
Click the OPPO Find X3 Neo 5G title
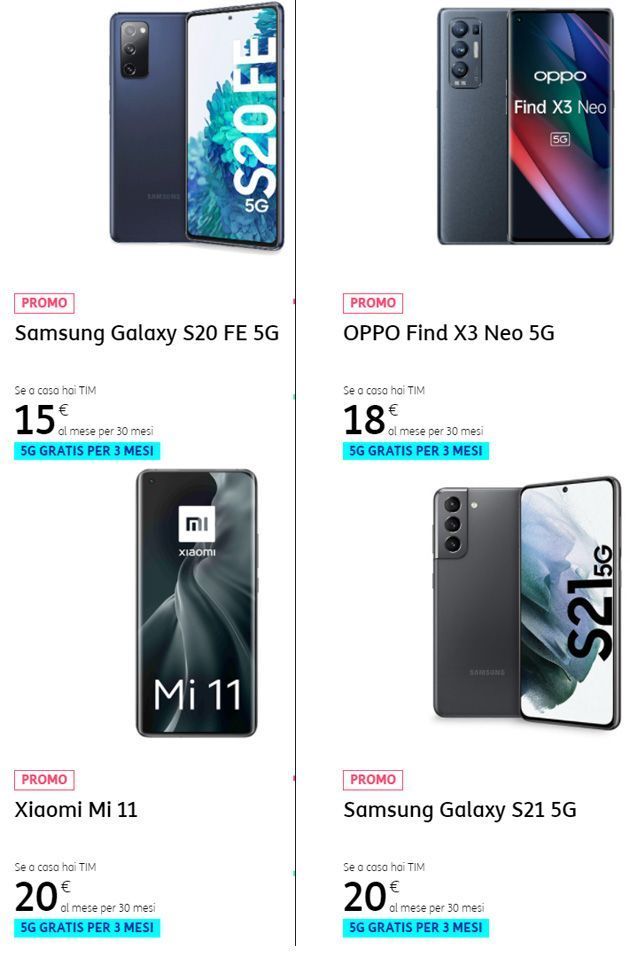click(449, 333)
